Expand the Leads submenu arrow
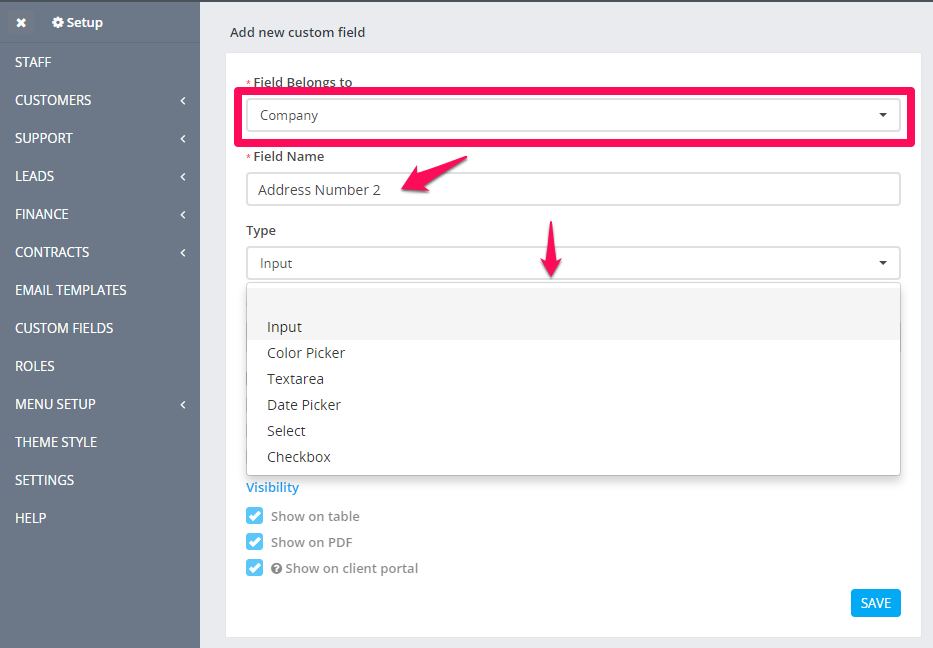 183,177
